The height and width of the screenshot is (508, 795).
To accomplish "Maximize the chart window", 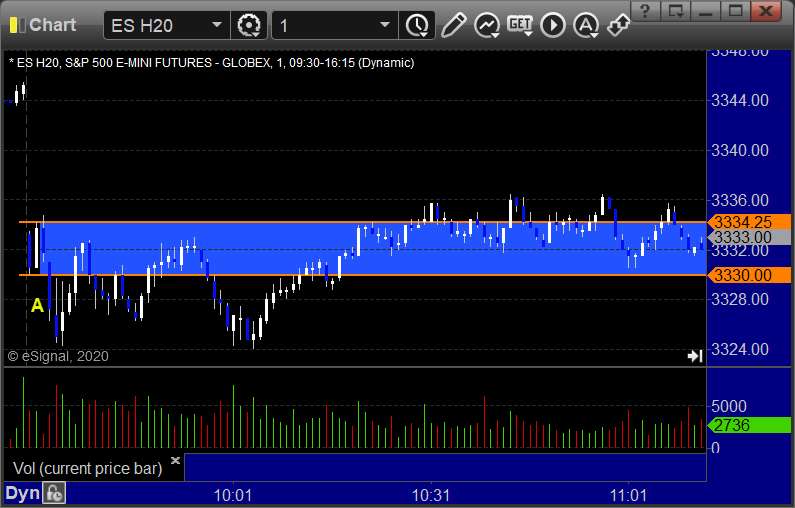I will 736,11.
